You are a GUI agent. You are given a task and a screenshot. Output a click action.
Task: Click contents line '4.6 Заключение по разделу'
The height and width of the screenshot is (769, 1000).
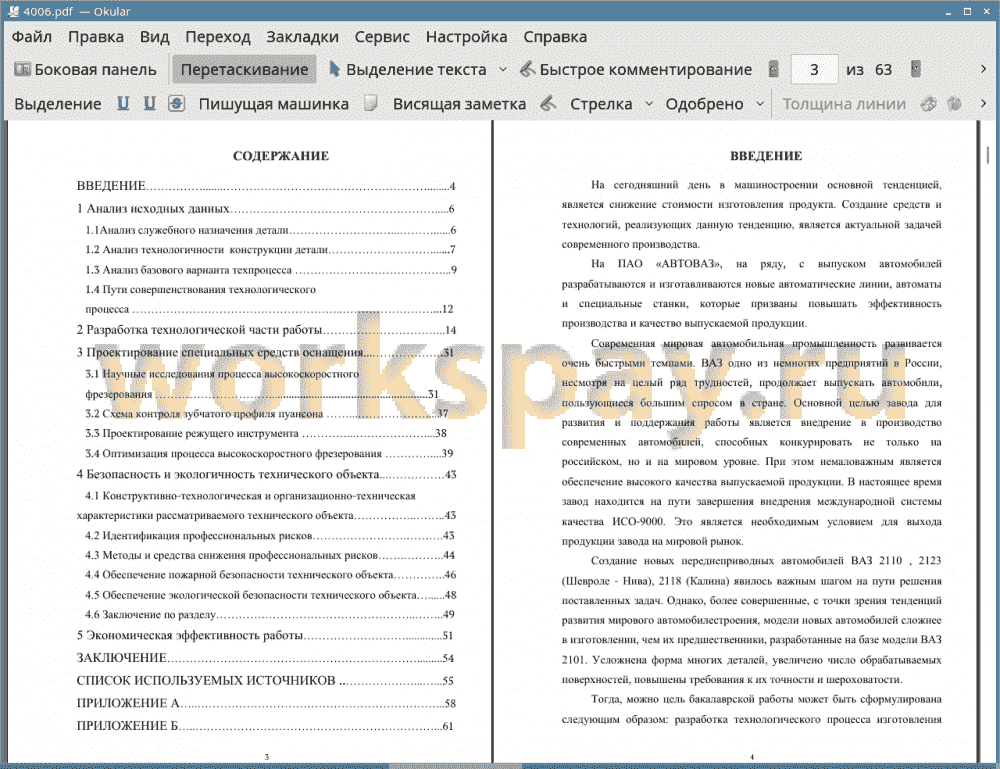[270, 615]
